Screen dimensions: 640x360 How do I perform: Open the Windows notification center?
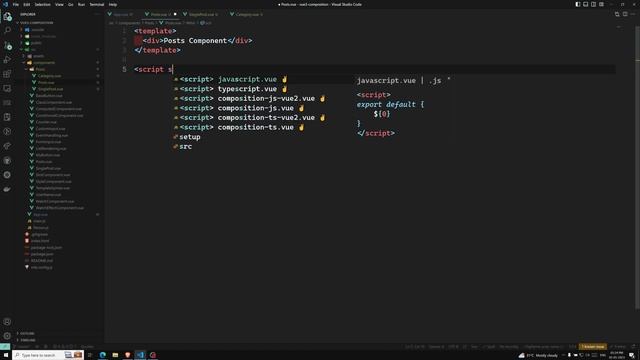tap(632, 355)
